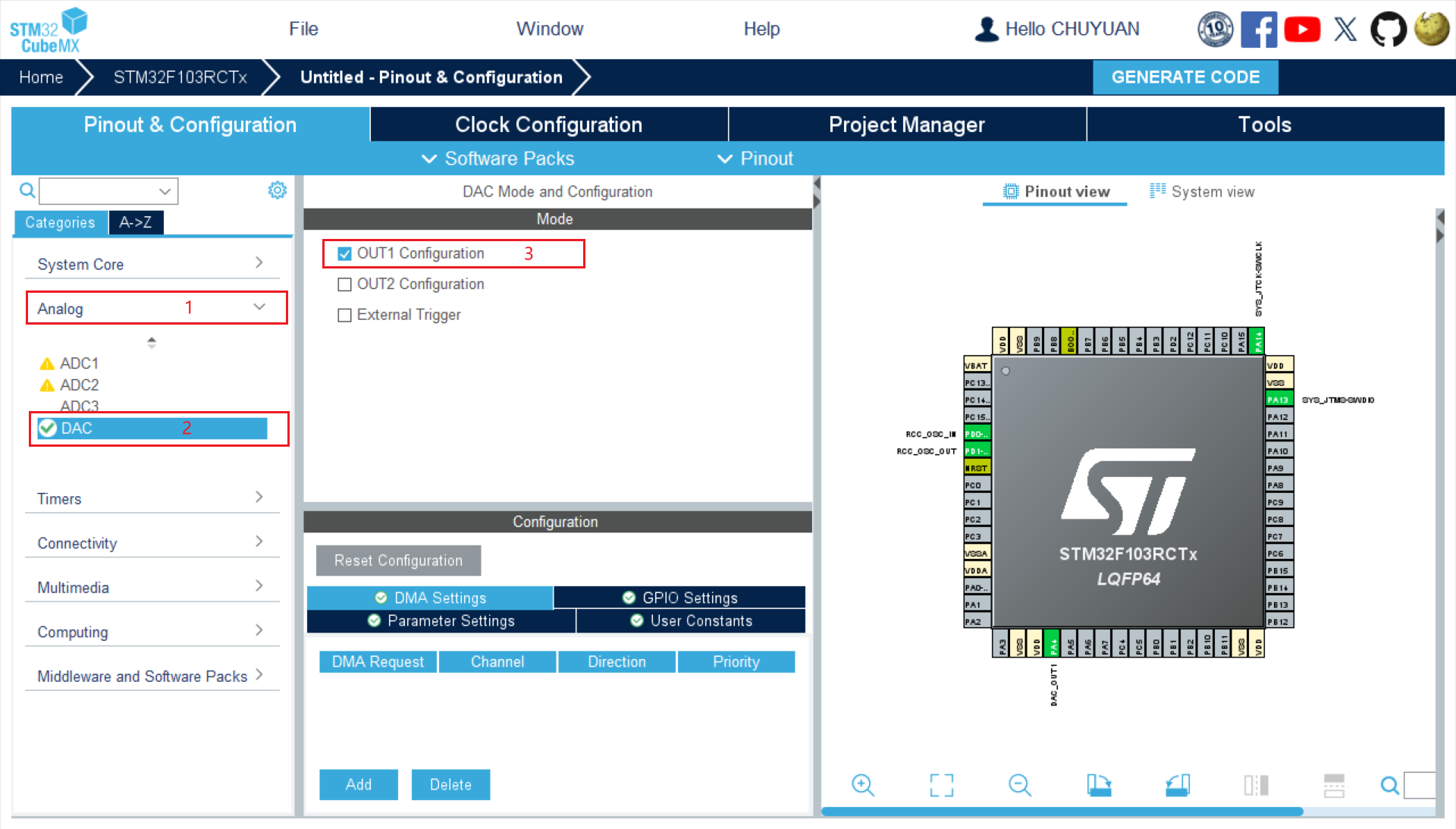Select ADC1 in the Analog list
Image resolution: width=1456 pixels, height=829 pixels.
[79, 363]
